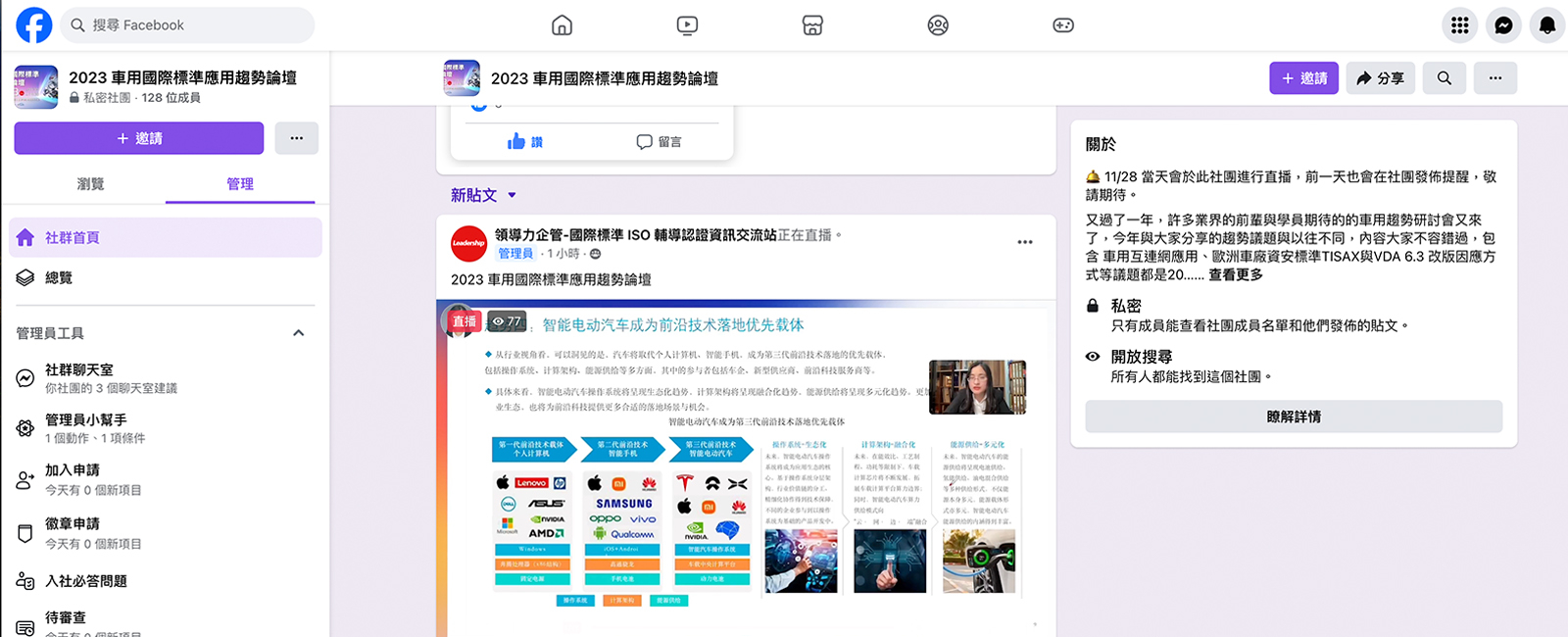Open the Marketplace icon in top navigation

point(812,25)
